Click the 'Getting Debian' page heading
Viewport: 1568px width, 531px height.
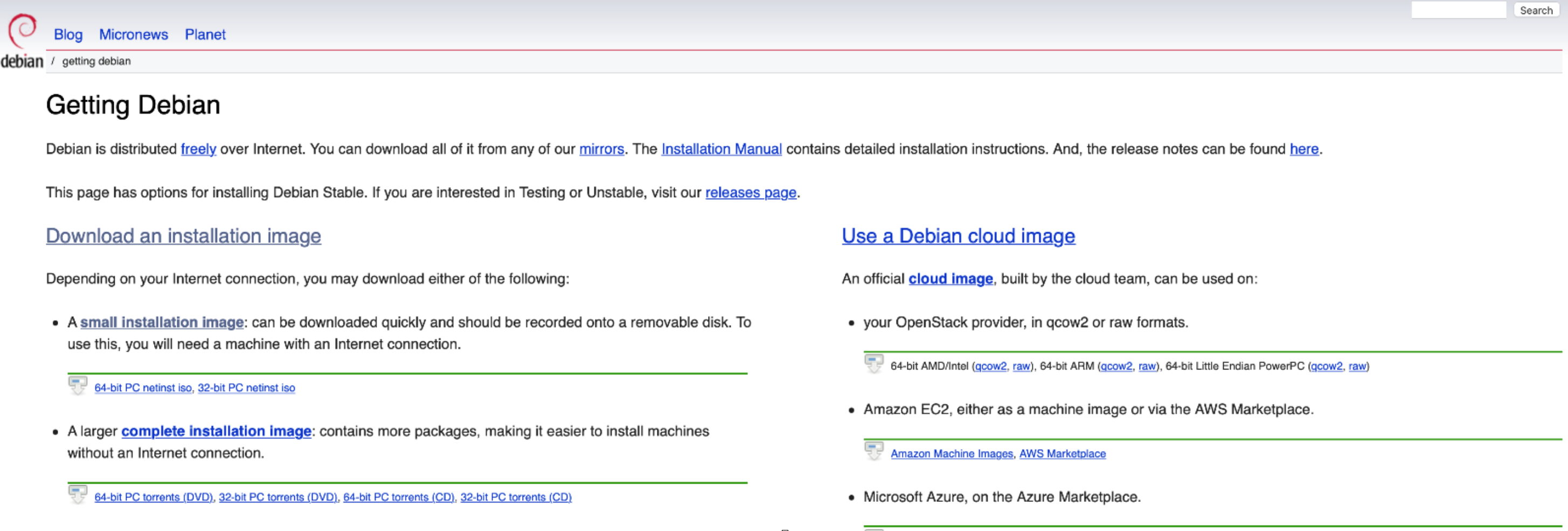[x=133, y=105]
